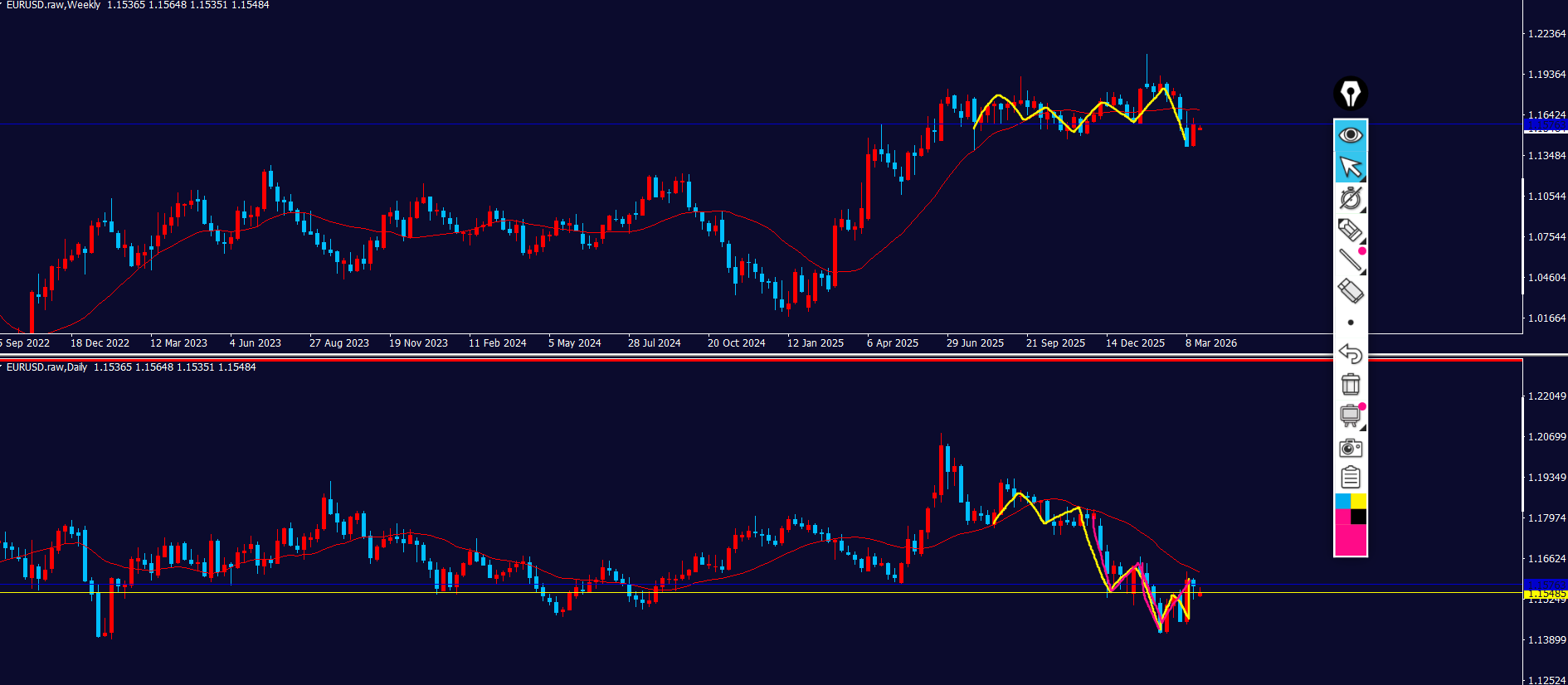
Task: Choose the cyan color swatch
Action: pos(1342,501)
